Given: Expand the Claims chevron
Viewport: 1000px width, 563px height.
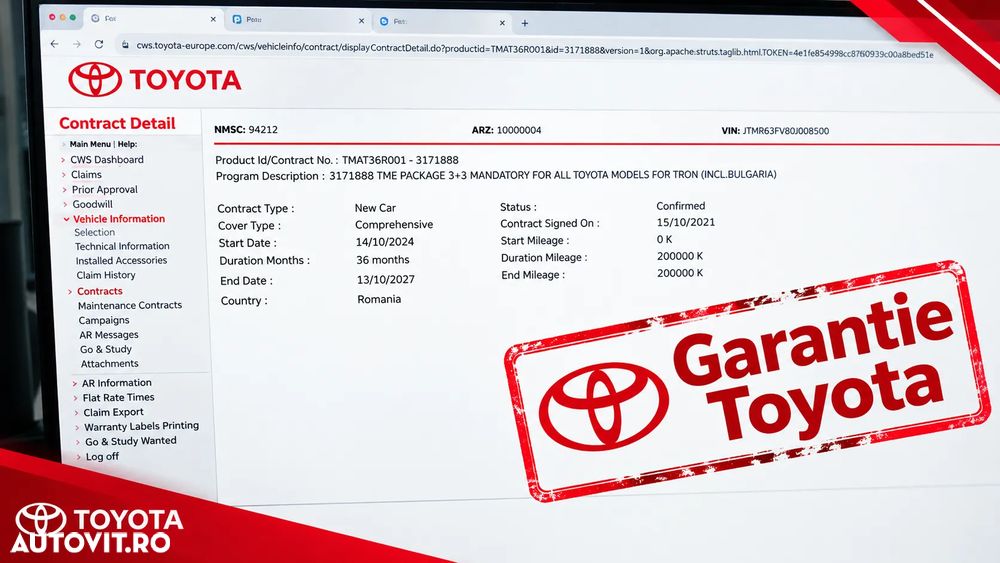Looking at the screenshot, I should point(63,175).
